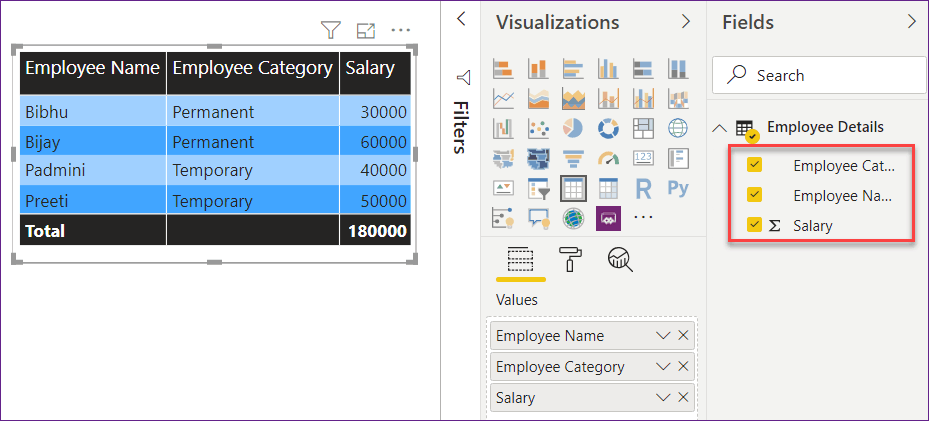Image resolution: width=929 pixels, height=421 pixels.
Task: Select the Line chart visual
Action: [503, 98]
